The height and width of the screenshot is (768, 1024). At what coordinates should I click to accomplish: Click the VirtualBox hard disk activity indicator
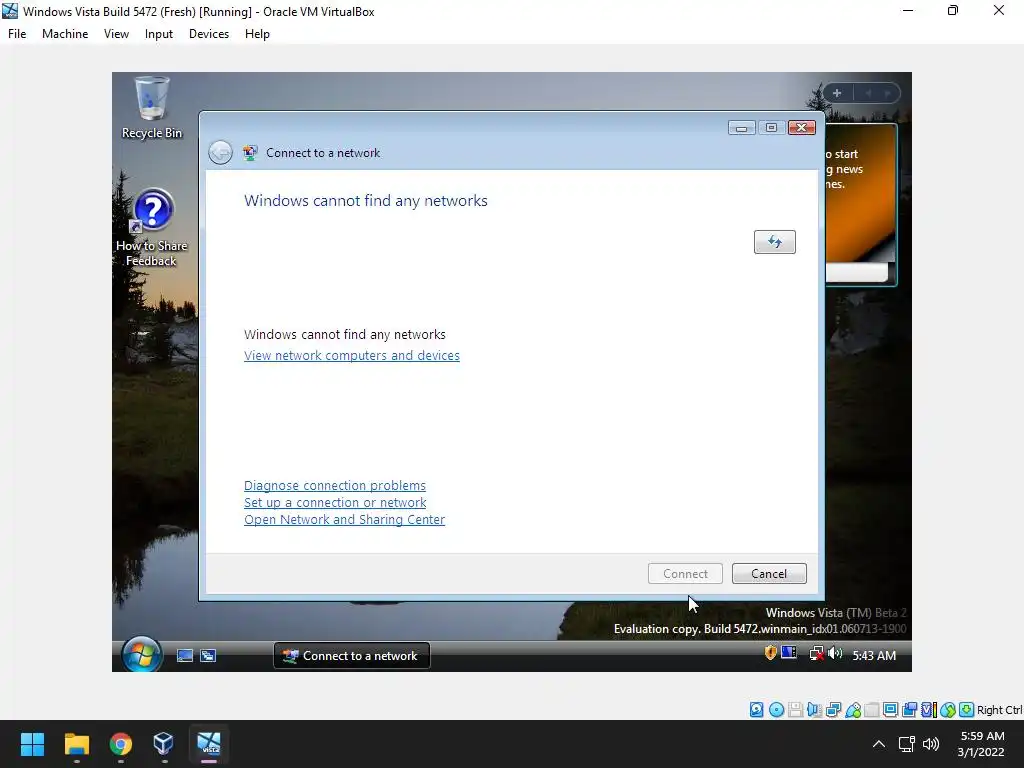tap(756, 710)
